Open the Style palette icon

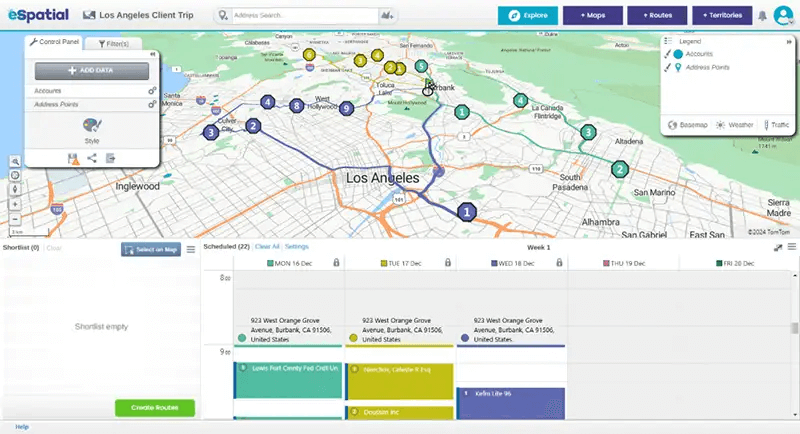click(92, 125)
